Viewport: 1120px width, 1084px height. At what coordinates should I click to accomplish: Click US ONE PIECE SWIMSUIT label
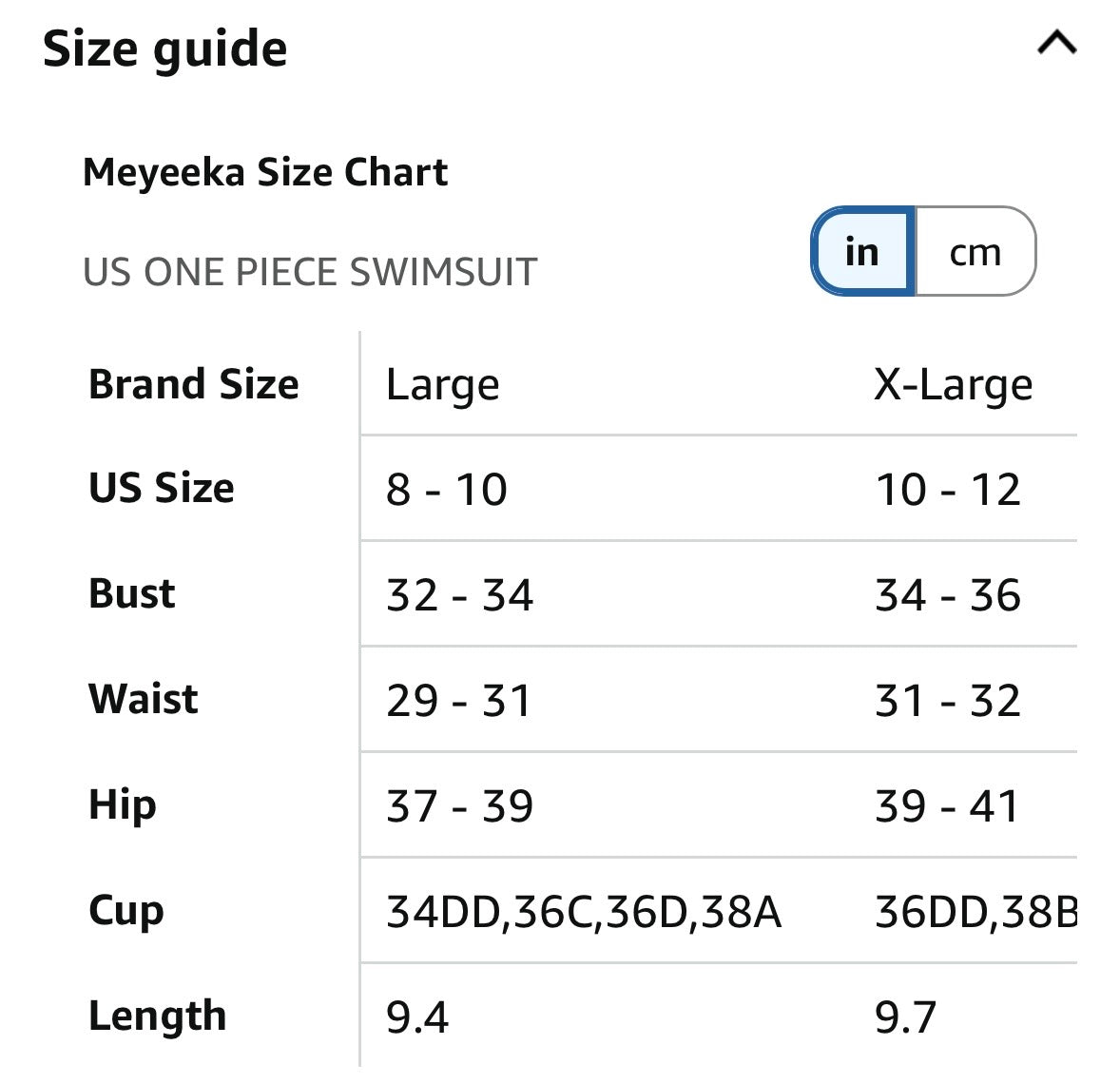(x=310, y=272)
